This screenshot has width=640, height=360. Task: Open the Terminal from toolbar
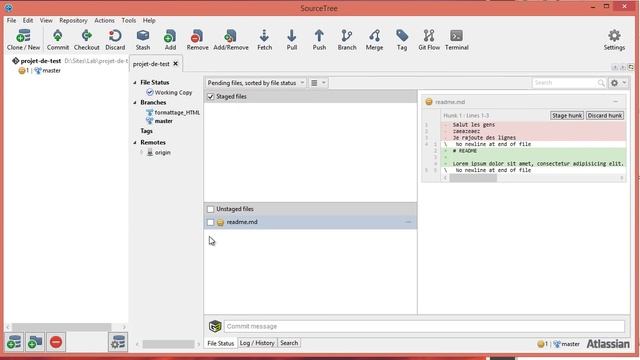pyautogui.click(x=456, y=40)
